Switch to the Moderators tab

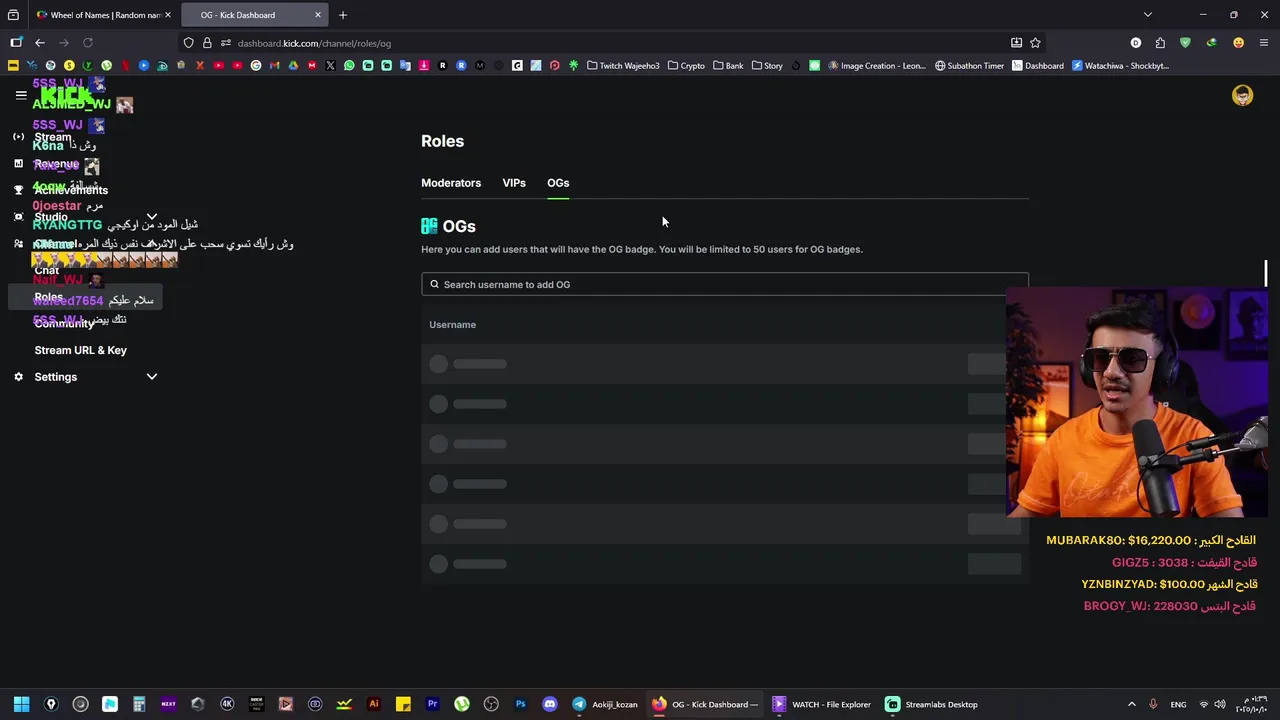click(x=451, y=183)
